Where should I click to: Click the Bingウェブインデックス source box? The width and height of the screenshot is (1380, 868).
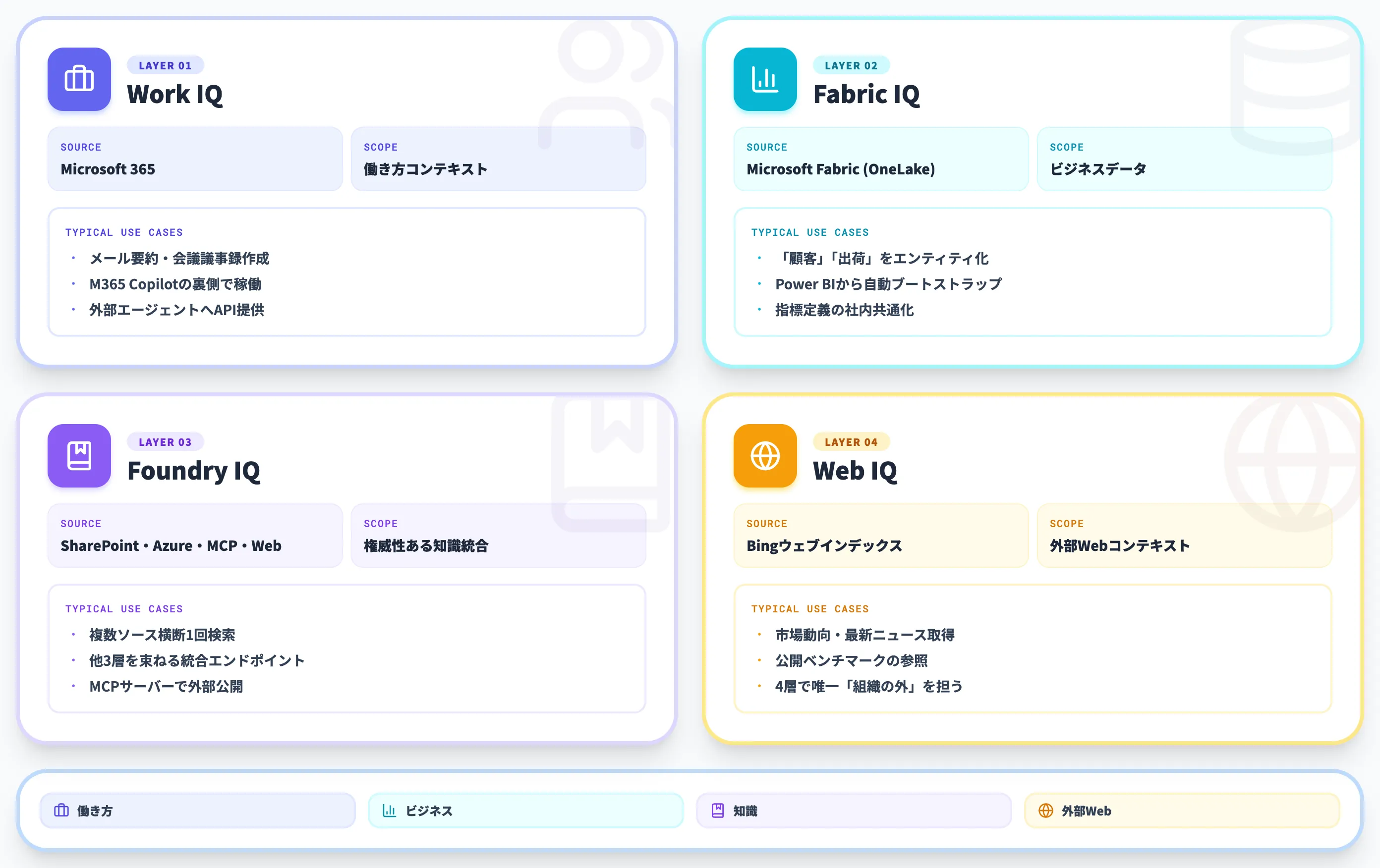[x=881, y=535]
